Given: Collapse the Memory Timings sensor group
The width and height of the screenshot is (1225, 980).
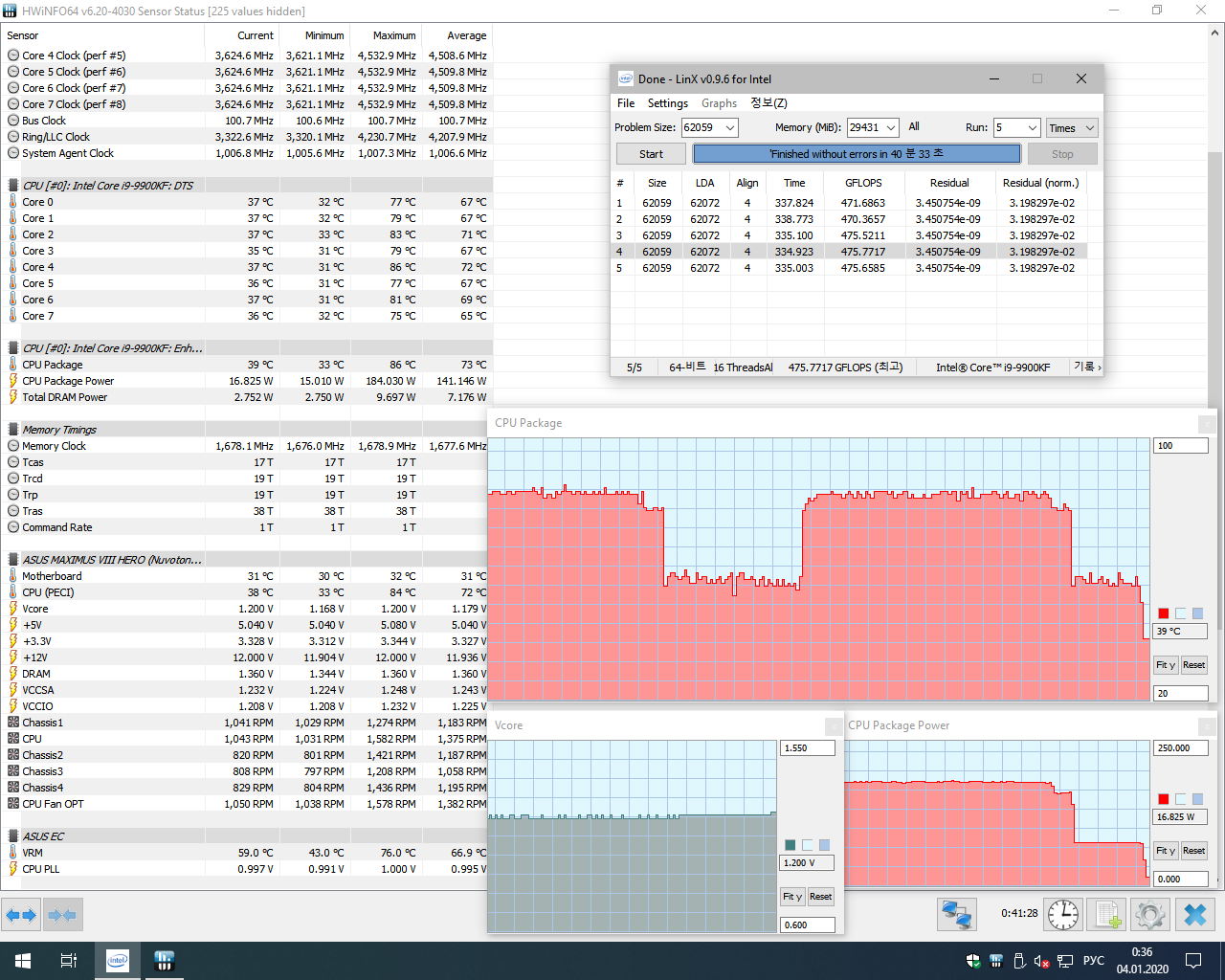Looking at the screenshot, I should coord(13,430).
